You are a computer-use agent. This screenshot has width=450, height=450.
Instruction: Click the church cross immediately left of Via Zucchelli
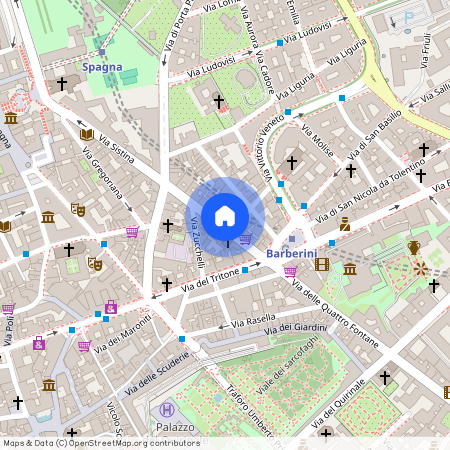pyautogui.click(x=168, y=226)
